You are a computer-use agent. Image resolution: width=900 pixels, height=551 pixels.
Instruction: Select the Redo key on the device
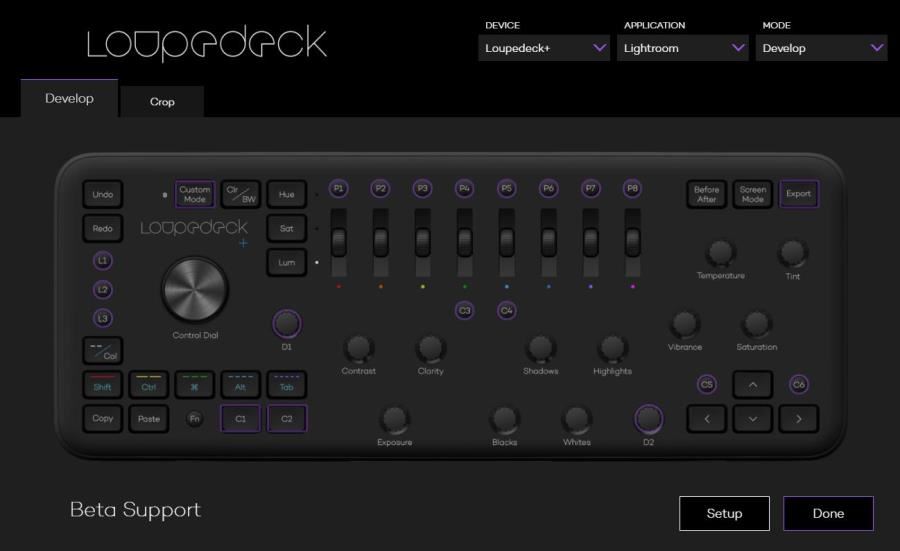point(103,228)
